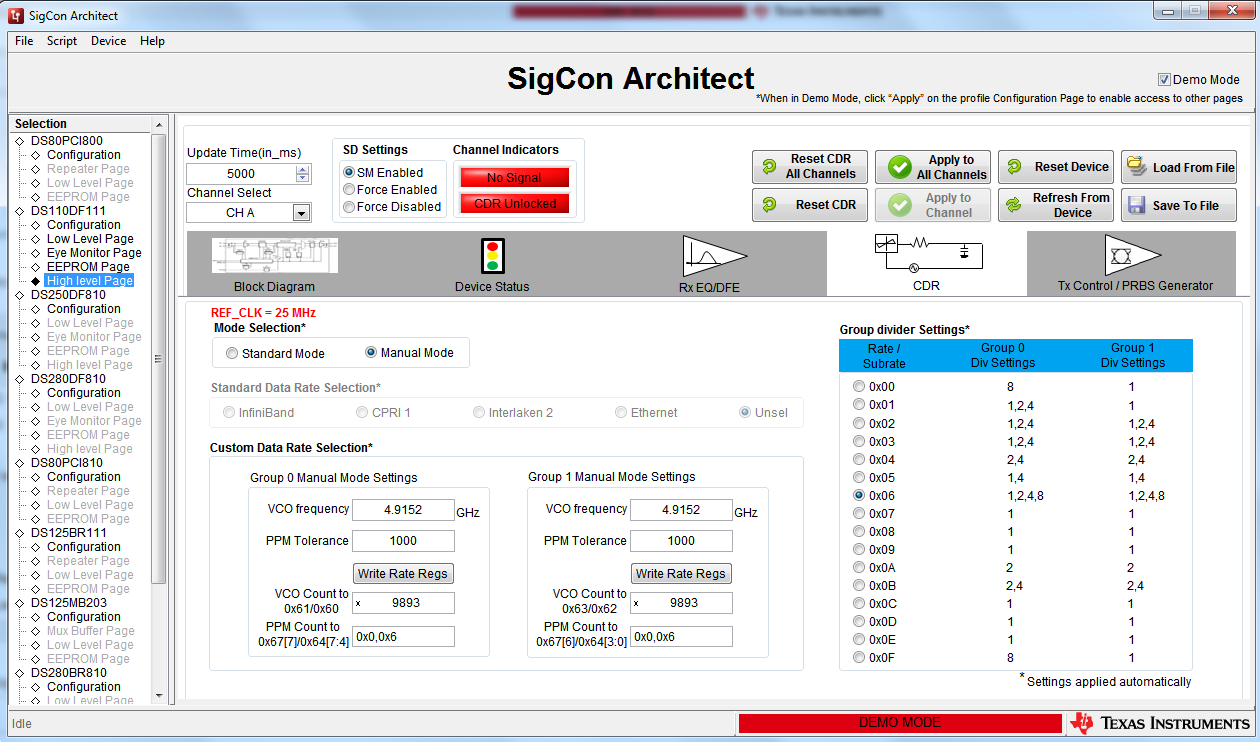Screen dimensions: 1260x742
Task: Click the Reset CDR button
Action: [x=811, y=204]
